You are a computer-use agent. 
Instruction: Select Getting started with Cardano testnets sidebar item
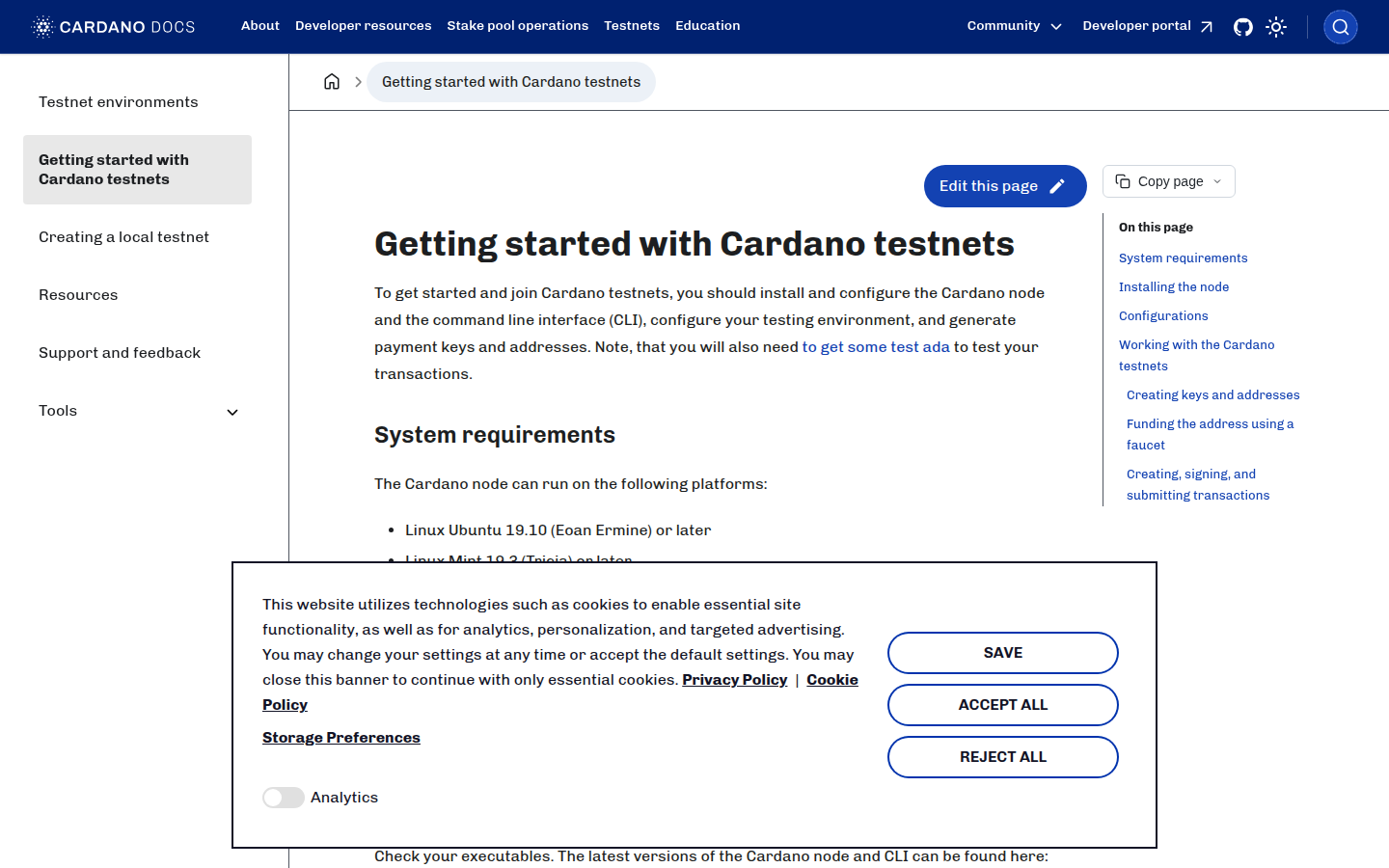137,170
